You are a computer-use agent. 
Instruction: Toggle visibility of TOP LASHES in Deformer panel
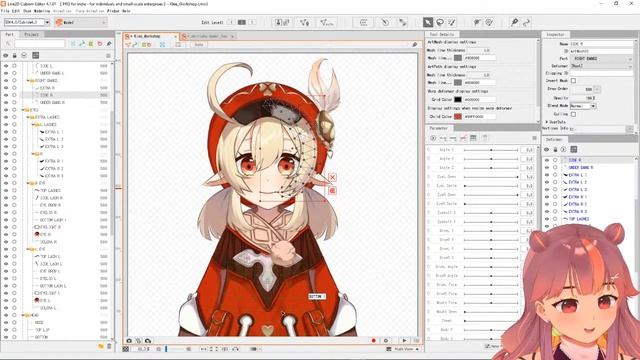tap(547, 219)
